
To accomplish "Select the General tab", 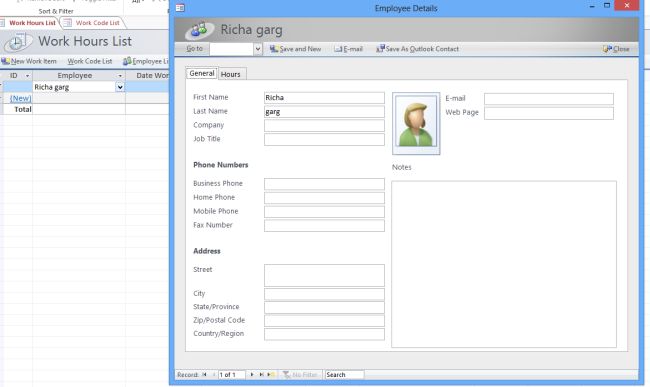I will 202,73.
